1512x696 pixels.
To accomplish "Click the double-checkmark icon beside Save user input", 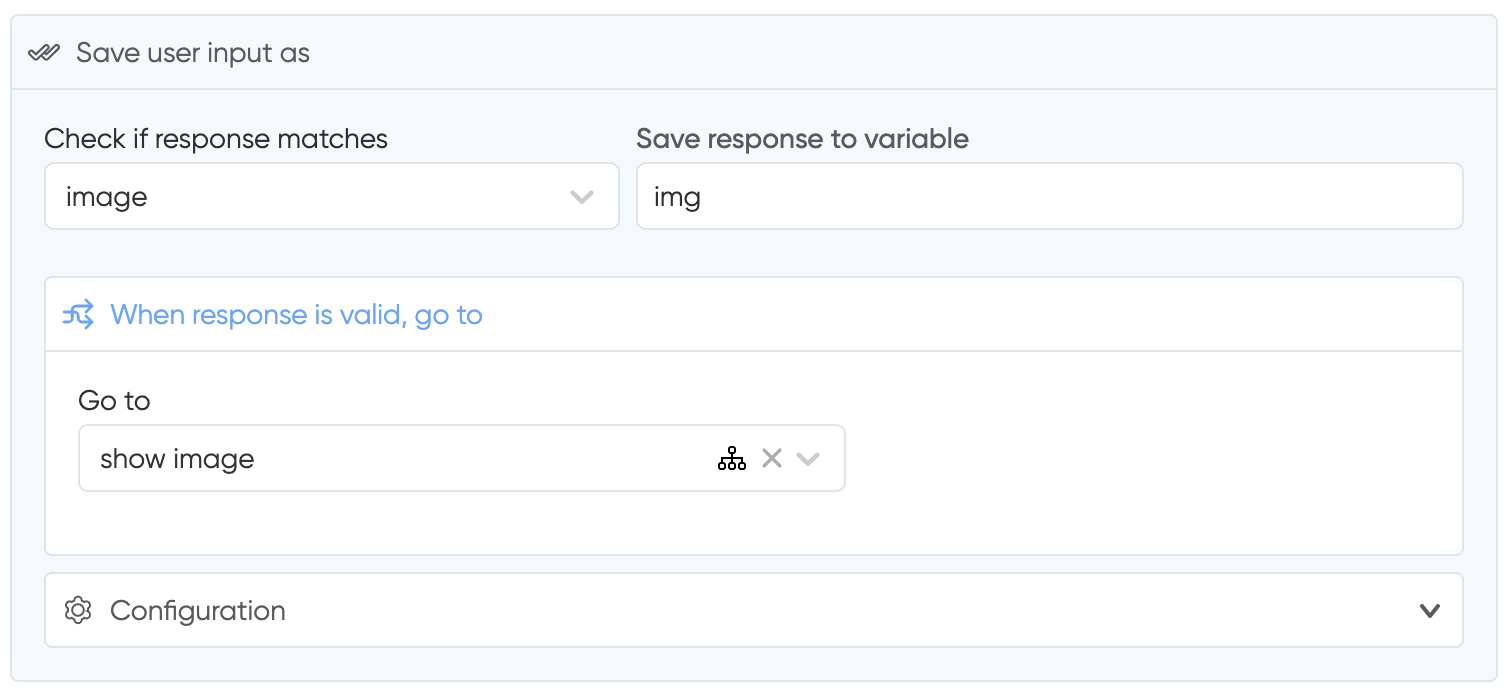I will (x=45, y=53).
